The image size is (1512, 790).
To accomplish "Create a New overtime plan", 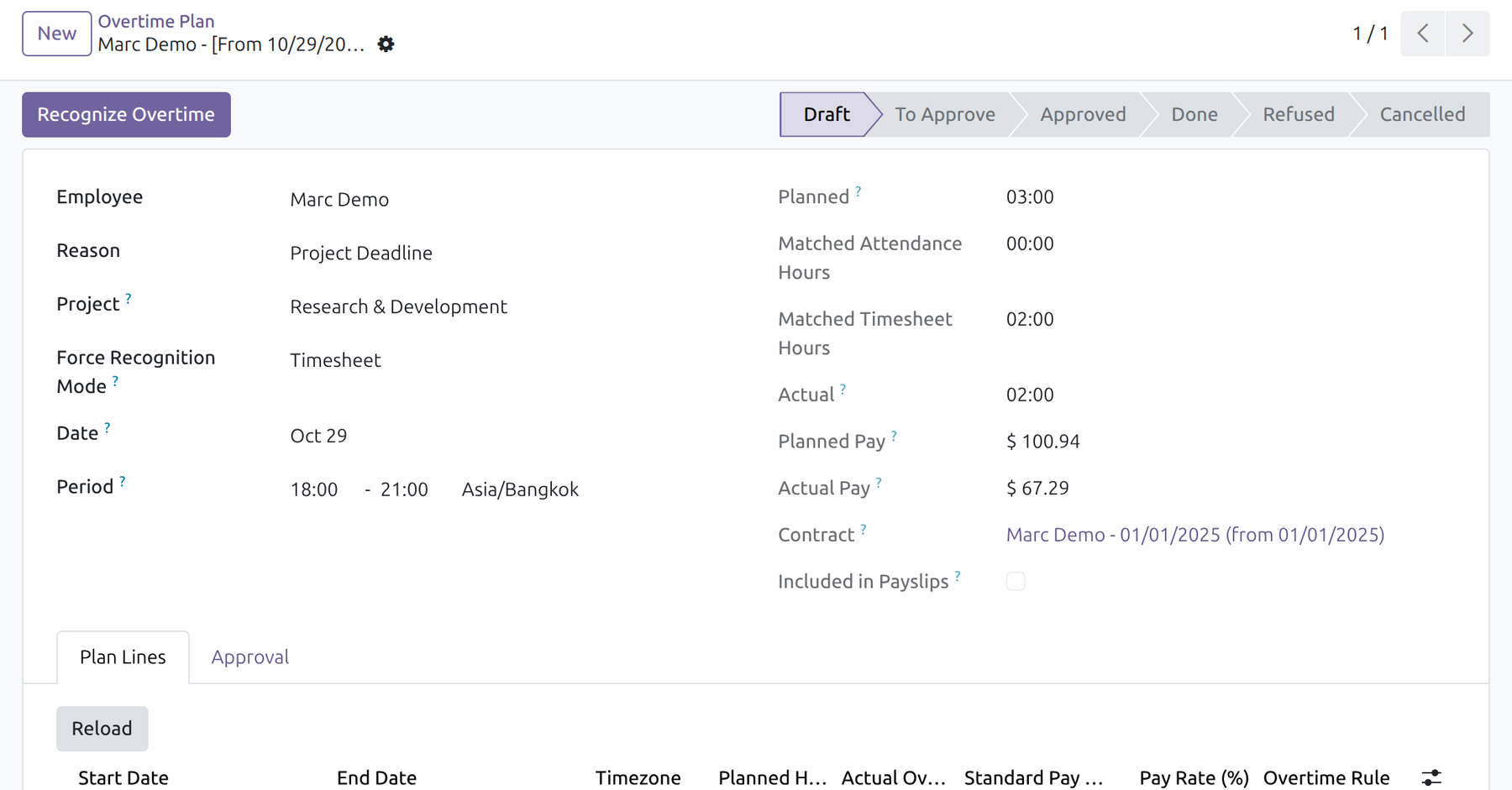I will 57,34.
